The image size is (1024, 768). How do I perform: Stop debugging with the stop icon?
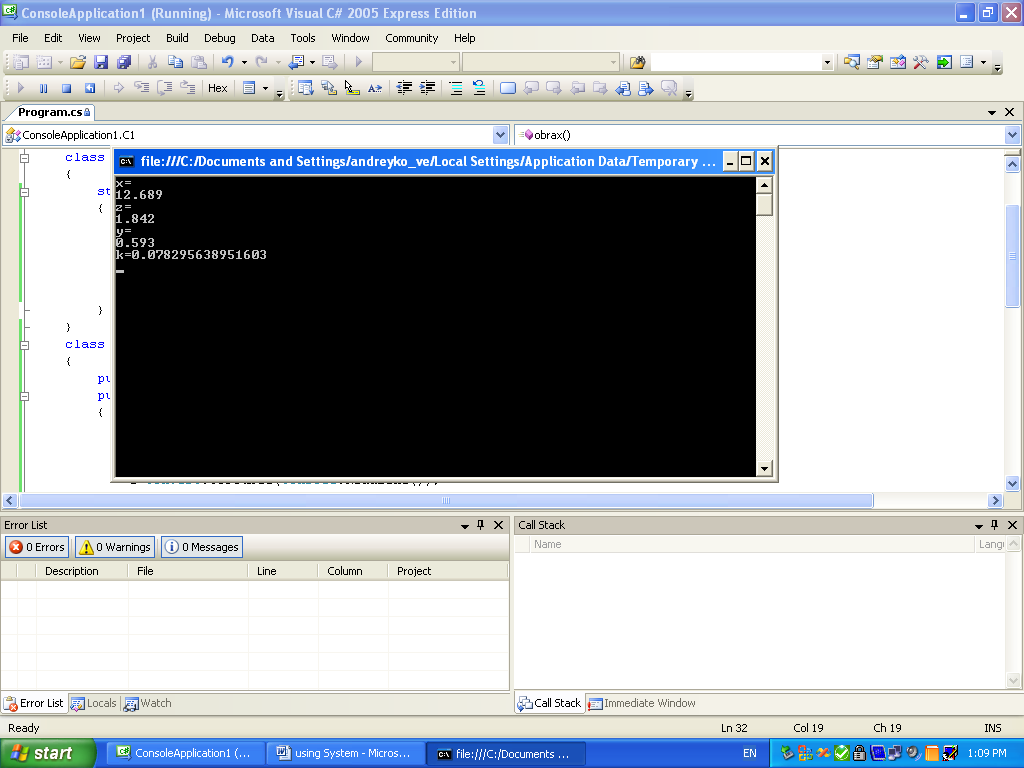pyautogui.click(x=66, y=88)
